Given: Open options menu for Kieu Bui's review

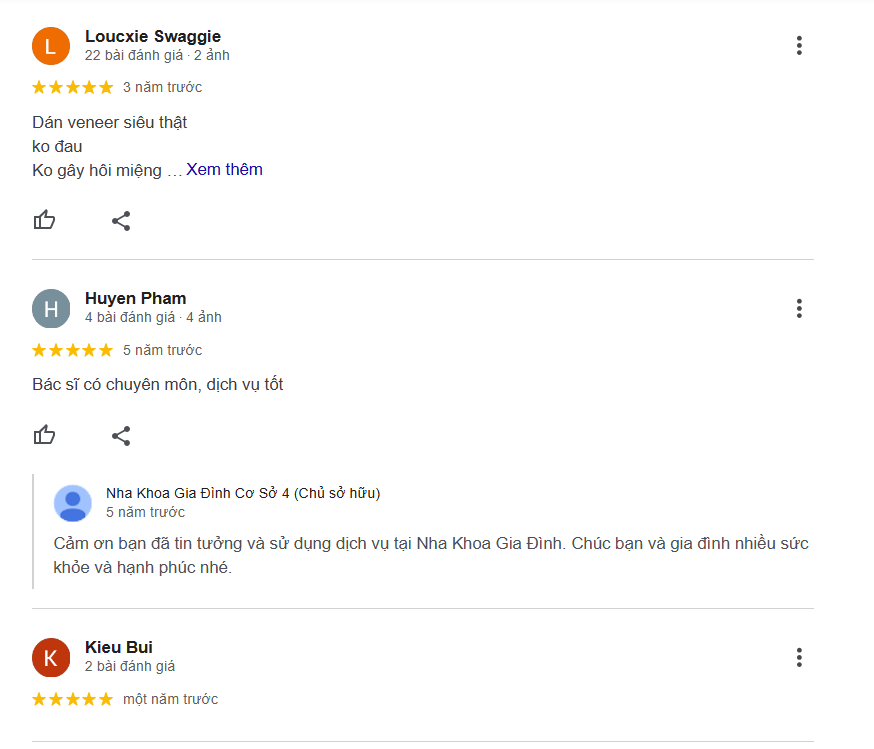Looking at the screenshot, I should tap(798, 658).
